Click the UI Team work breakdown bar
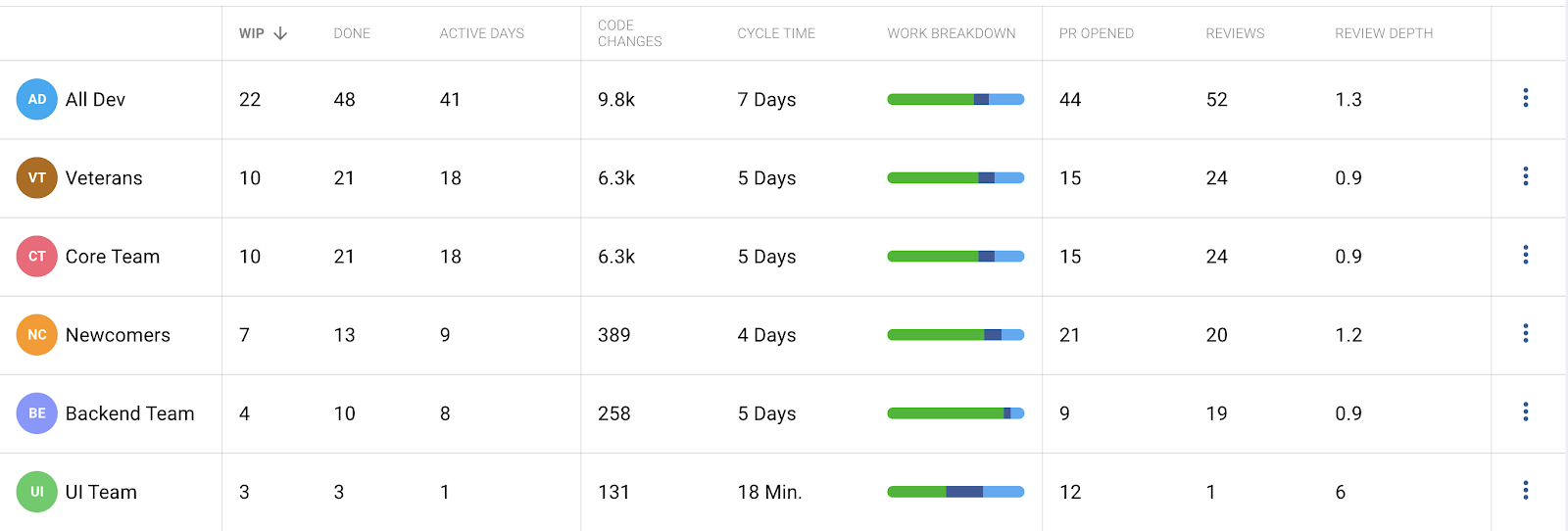The height and width of the screenshot is (531, 1568). (955, 492)
